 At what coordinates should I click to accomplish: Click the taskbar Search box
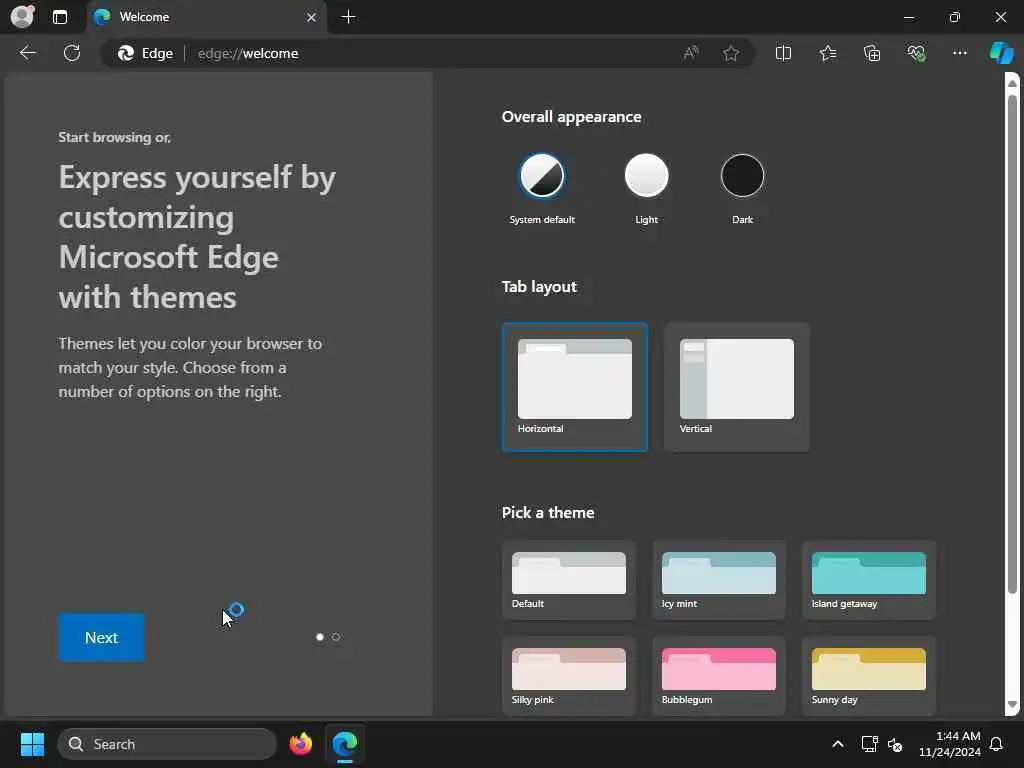coord(167,744)
